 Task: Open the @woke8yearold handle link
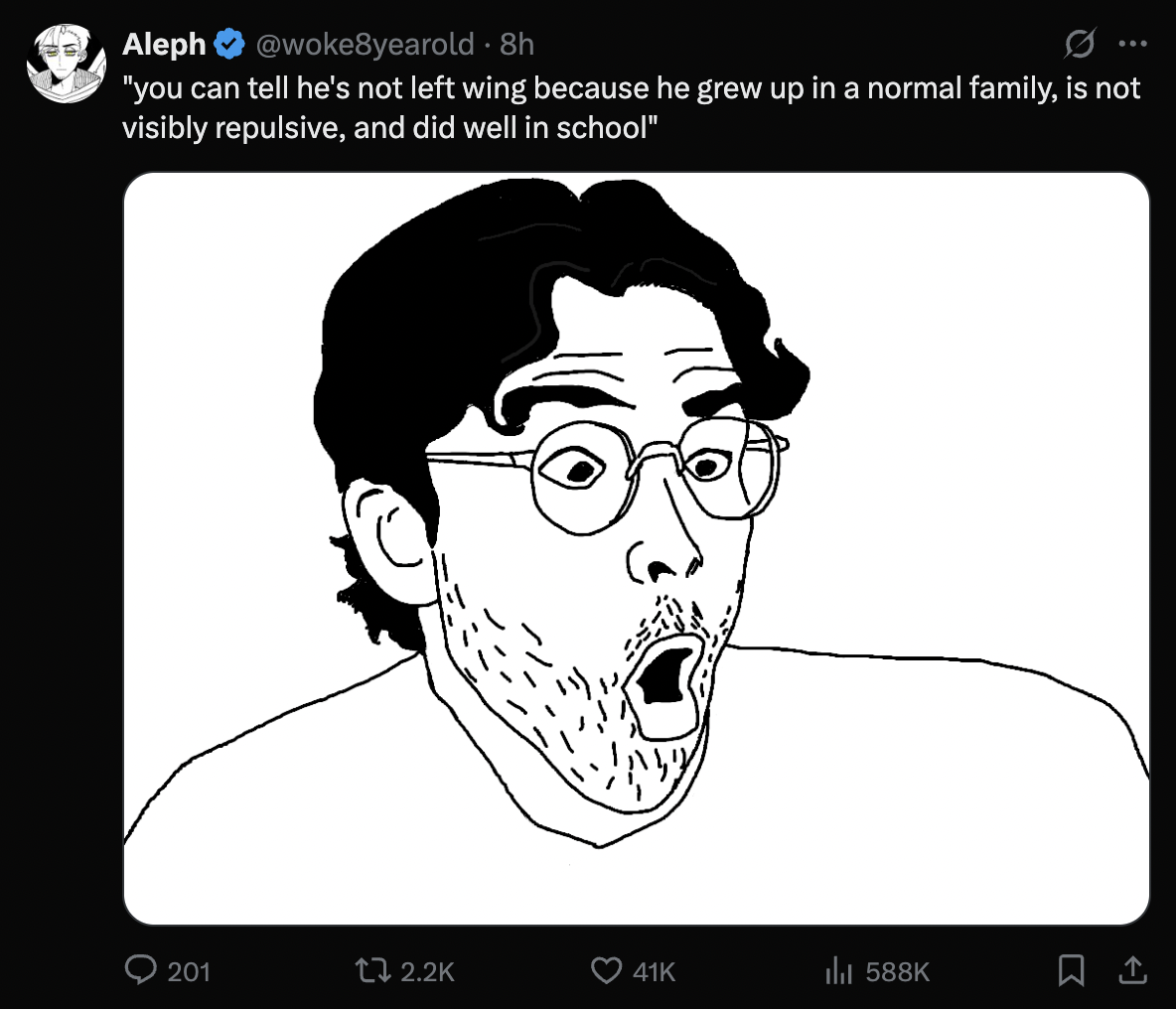(365, 44)
